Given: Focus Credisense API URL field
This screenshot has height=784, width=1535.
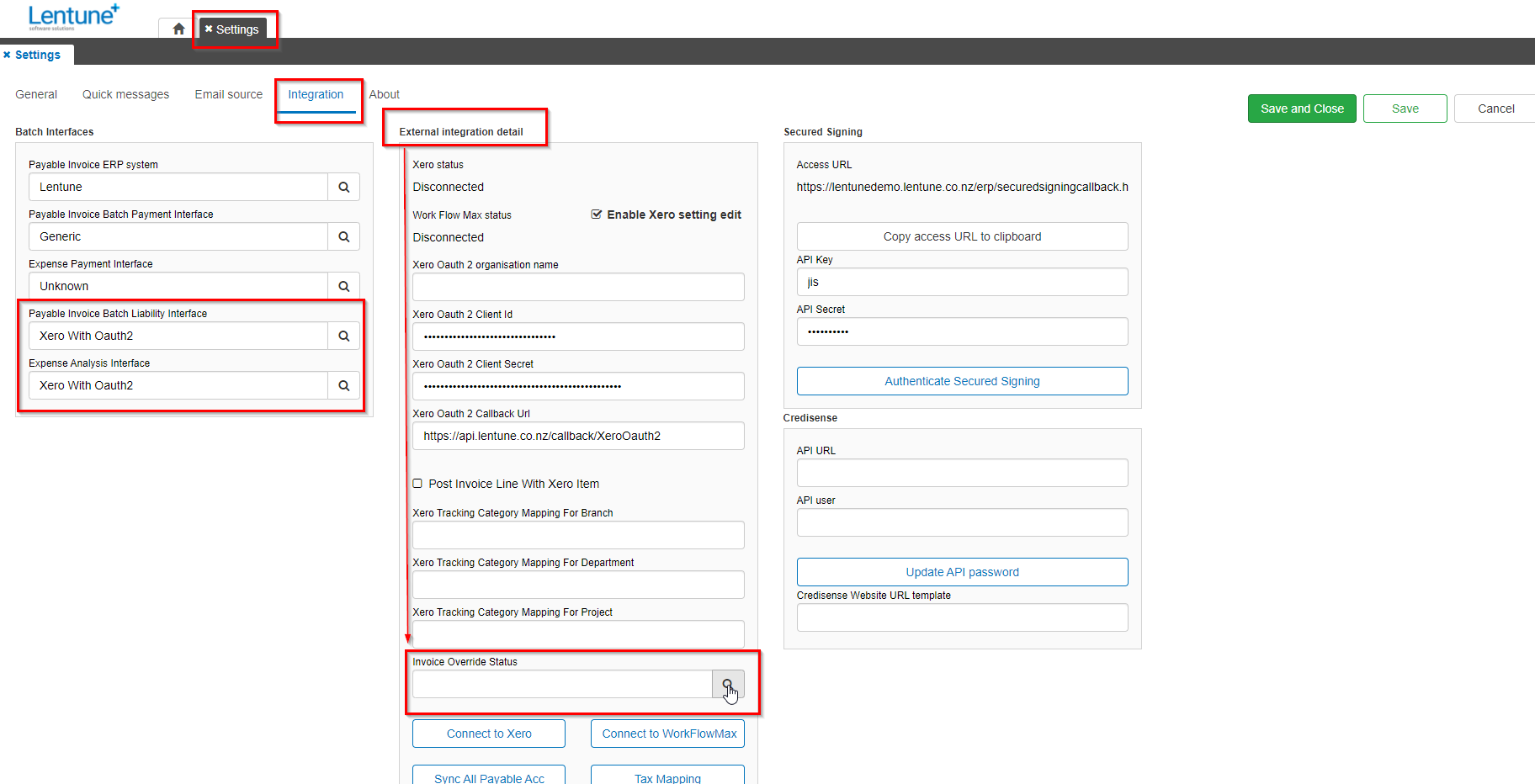Looking at the screenshot, I should [963, 473].
